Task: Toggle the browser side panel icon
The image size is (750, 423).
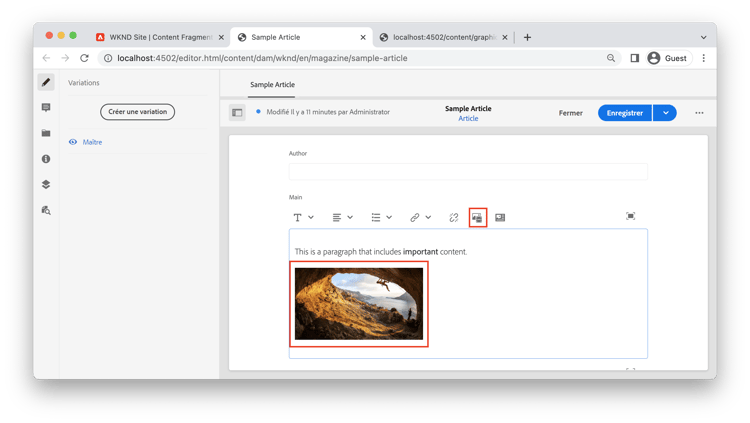Action: (635, 58)
